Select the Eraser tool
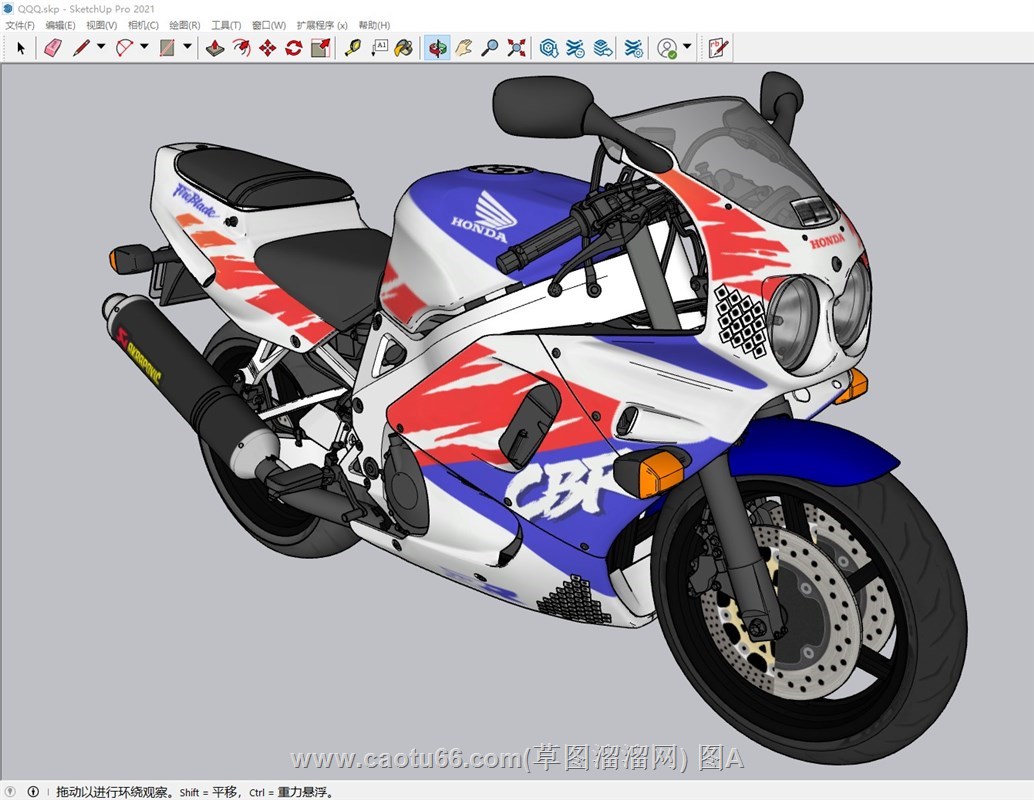 coord(53,47)
